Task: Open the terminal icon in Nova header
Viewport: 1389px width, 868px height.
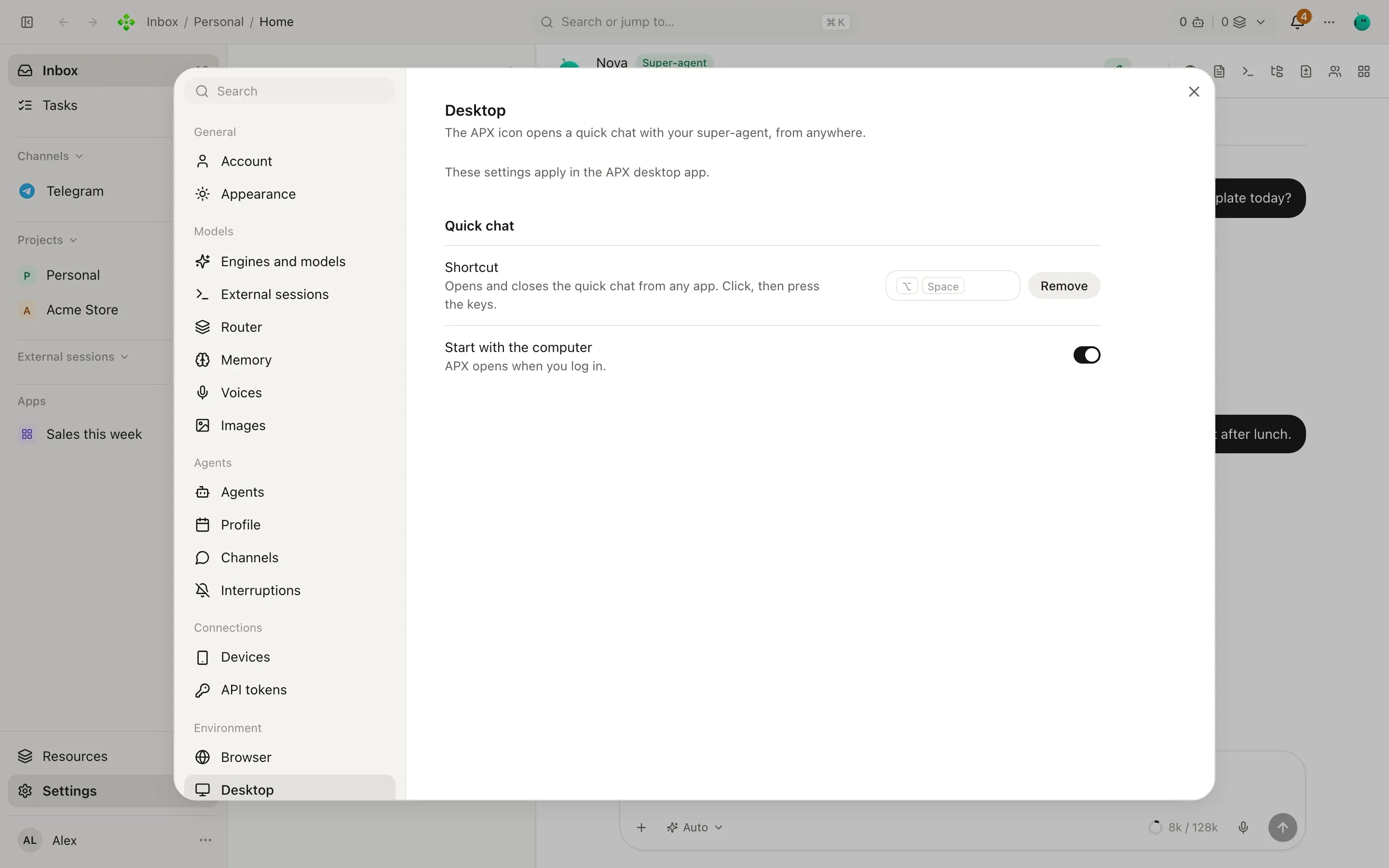Action: tap(1248, 71)
